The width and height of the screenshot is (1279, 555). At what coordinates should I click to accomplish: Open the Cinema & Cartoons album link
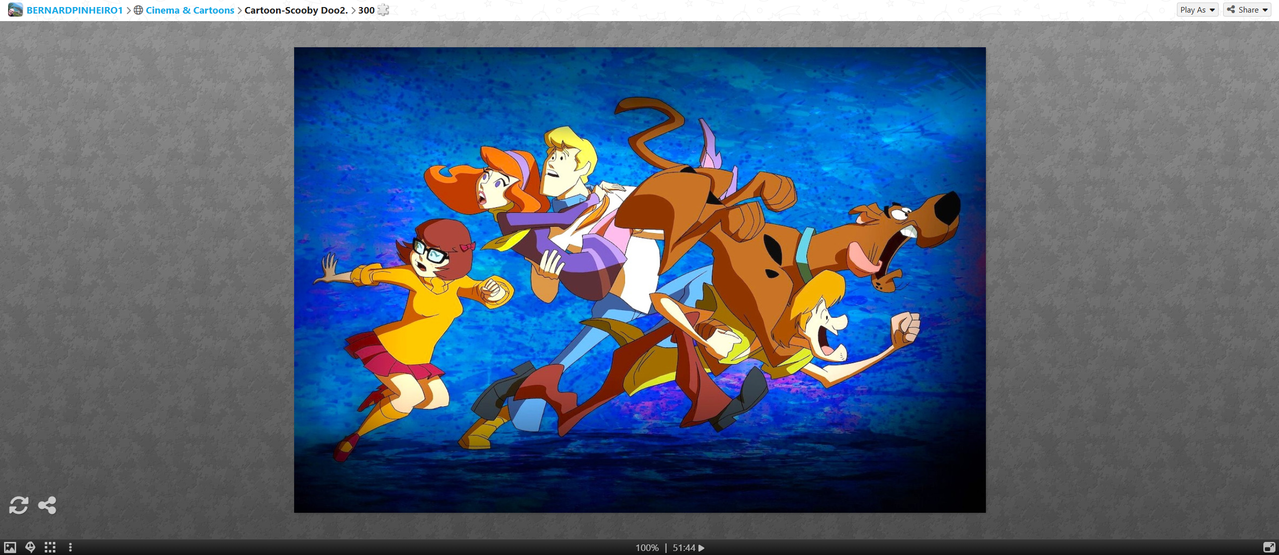click(190, 10)
